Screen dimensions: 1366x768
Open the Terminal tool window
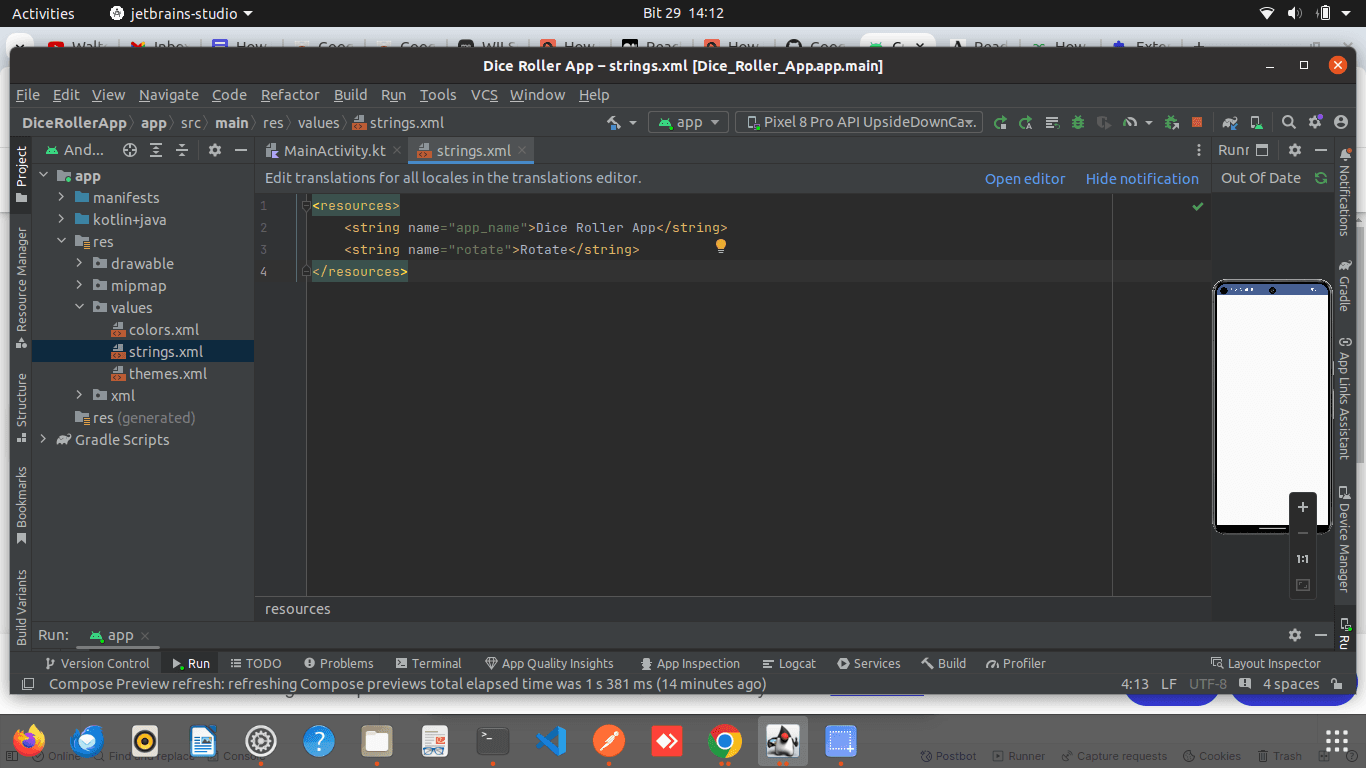click(428, 663)
